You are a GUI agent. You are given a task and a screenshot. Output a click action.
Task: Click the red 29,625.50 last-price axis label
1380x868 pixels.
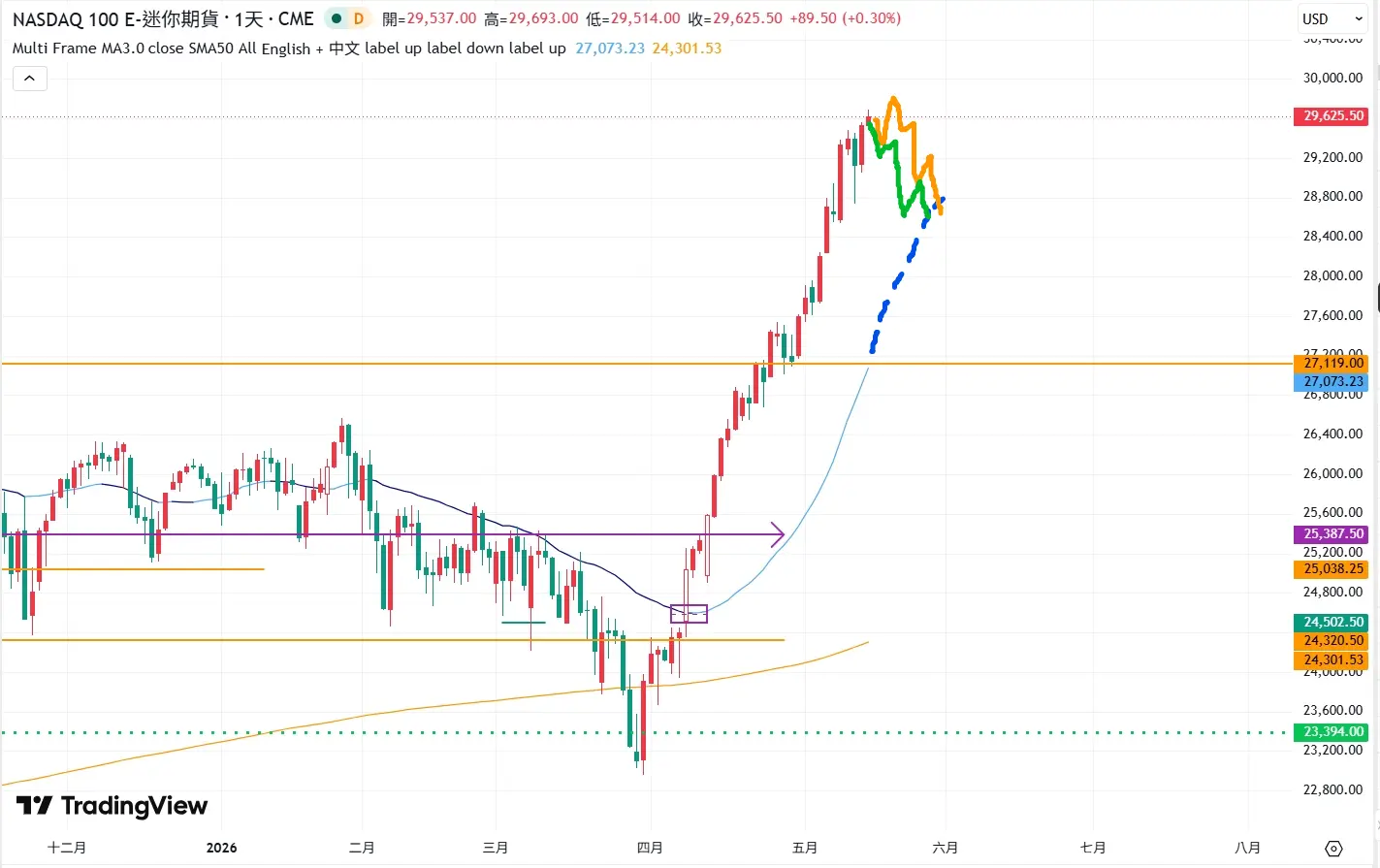[x=1332, y=116]
